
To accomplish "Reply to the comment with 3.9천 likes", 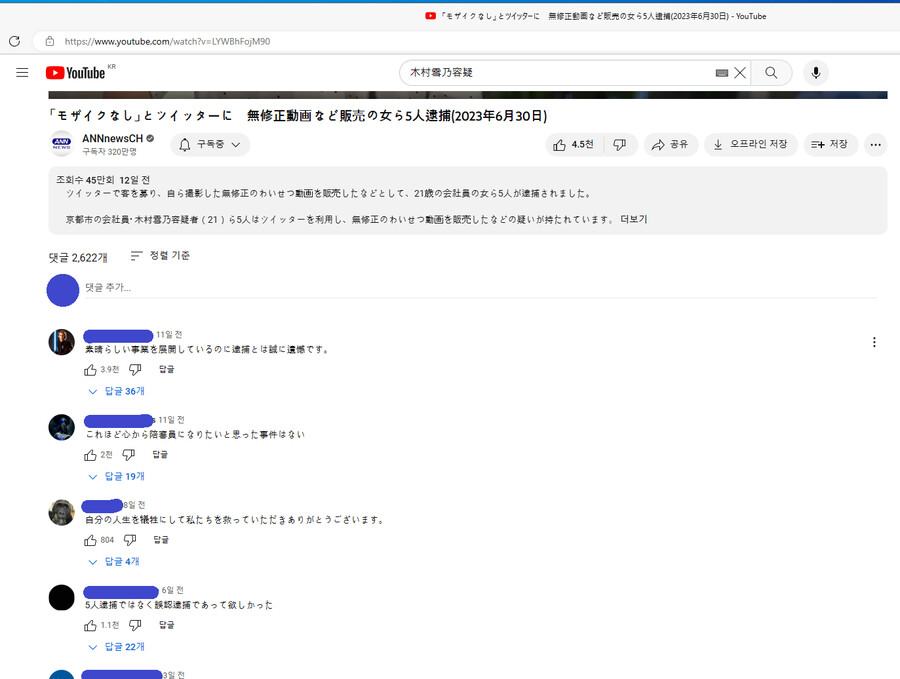I will [166, 369].
